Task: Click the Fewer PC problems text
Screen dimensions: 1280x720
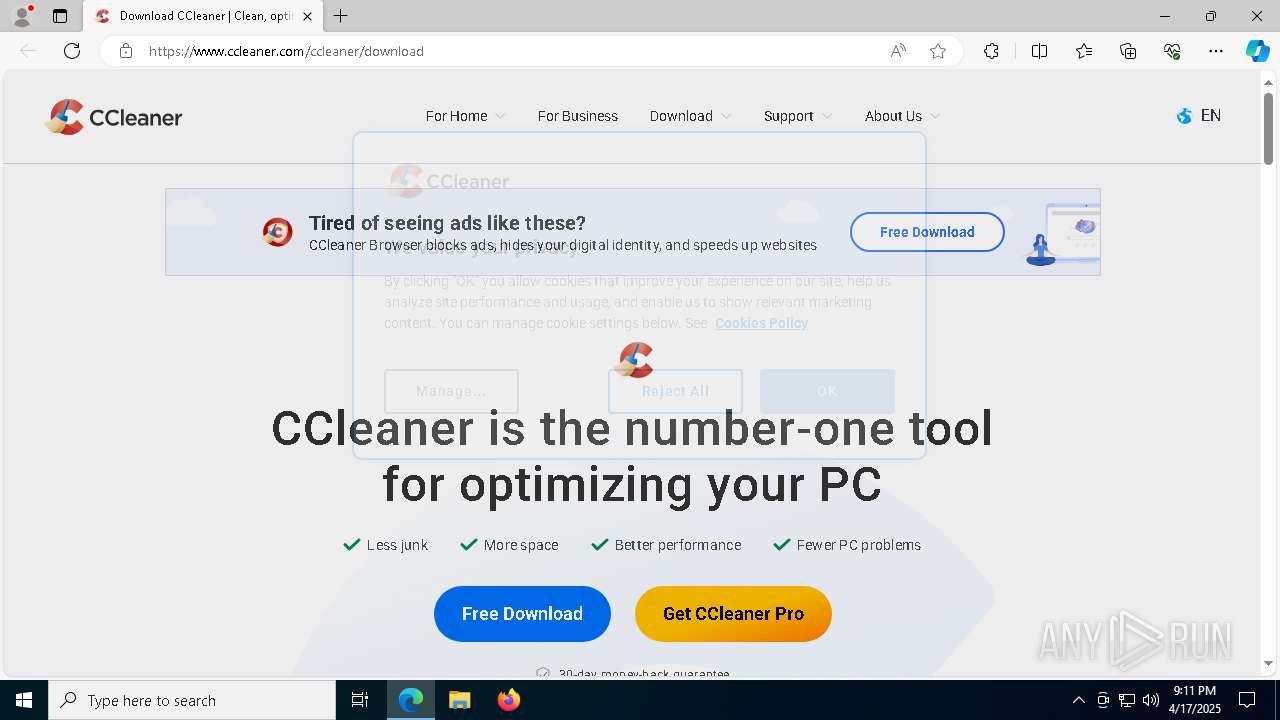Action: [x=859, y=545]
